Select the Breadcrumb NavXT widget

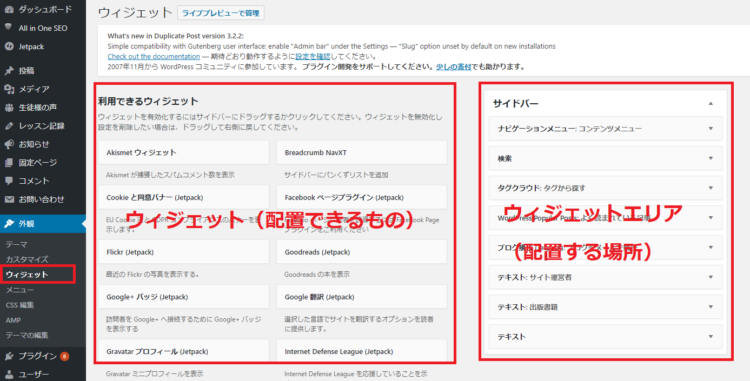(361, 152)
